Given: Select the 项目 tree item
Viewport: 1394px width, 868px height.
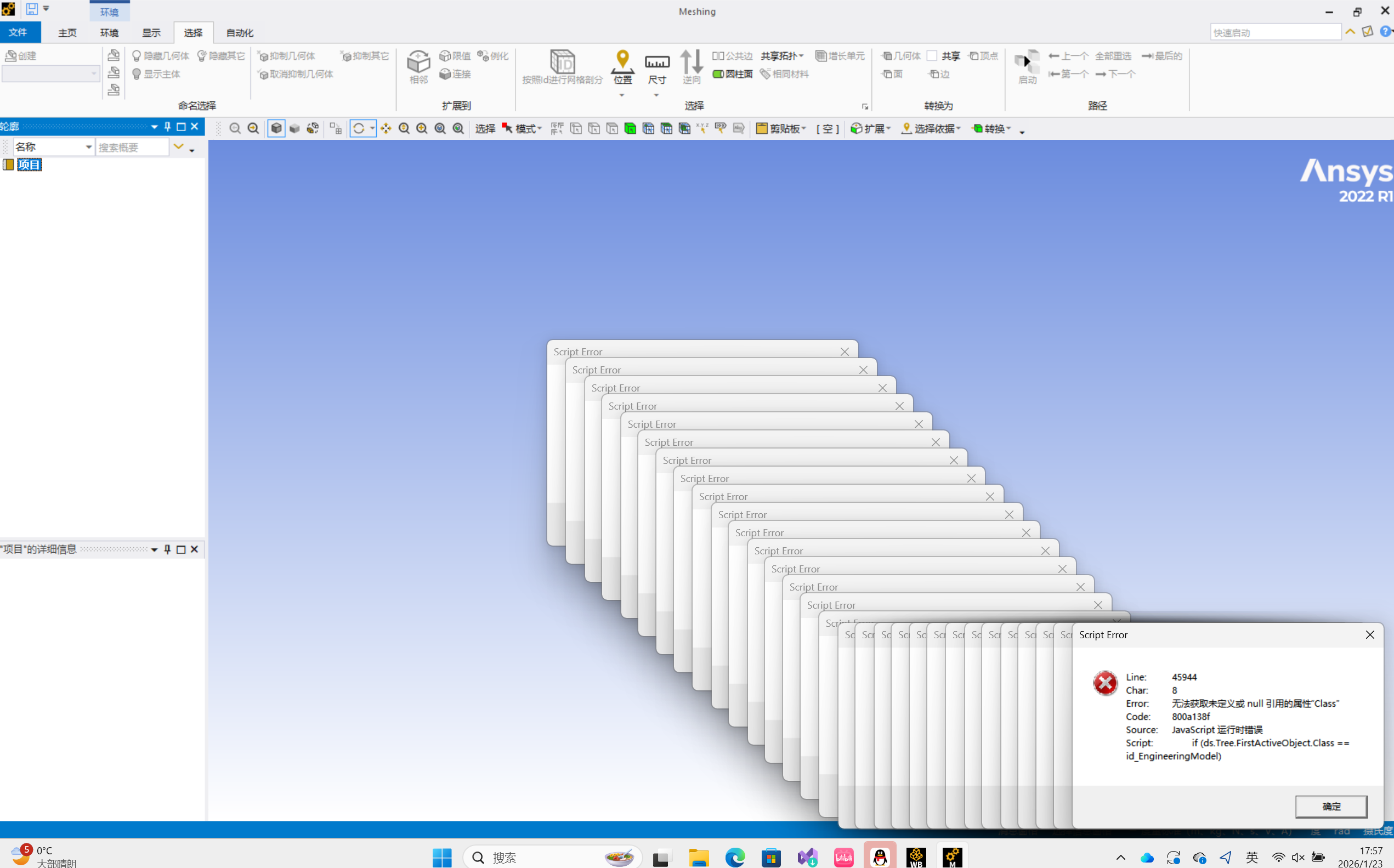Looking at the screenshot, I should pos(29,166).
